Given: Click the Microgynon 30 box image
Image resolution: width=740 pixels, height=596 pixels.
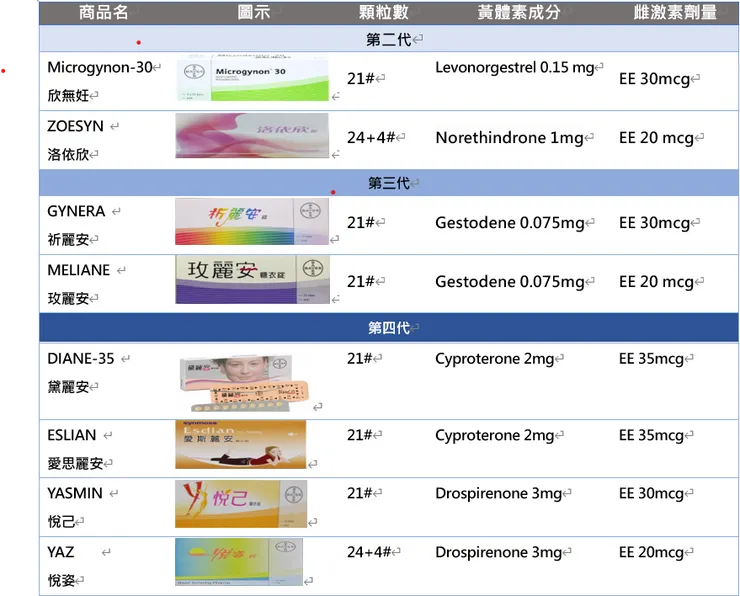Looking at the screenshot, I should pos(252,77).
